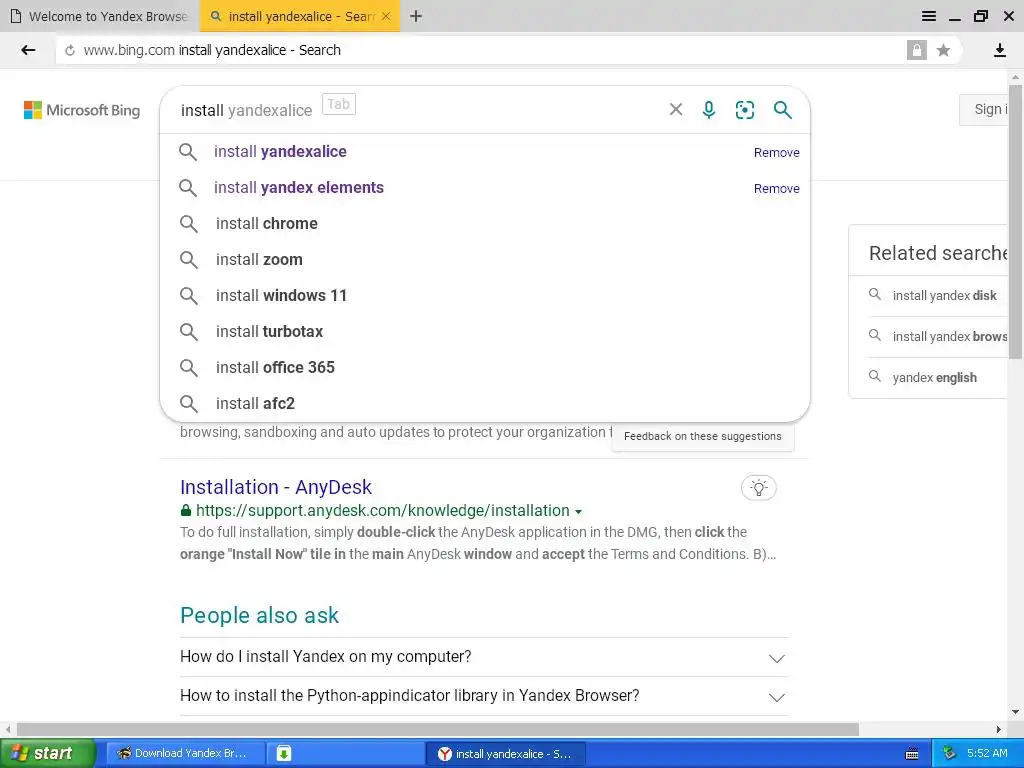Click the Sign in button
The height and width of the screenshot is (768, 1024).
coord(984,110)
